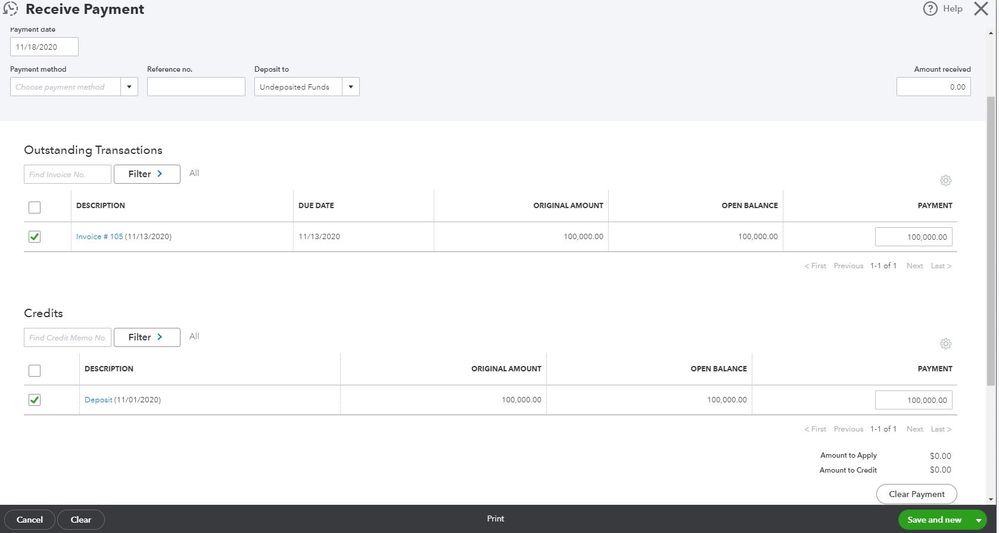Viewport: 999px width, 533px height.
Task: Open the Save and new dropdown arrow
Action: [x=979, y=520]
